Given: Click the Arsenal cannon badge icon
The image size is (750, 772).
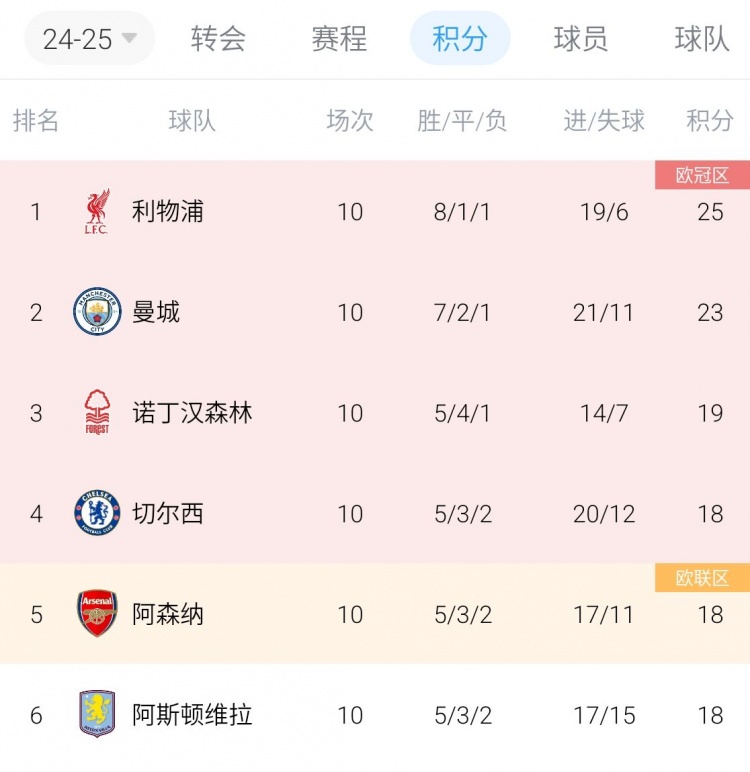Looking at the screenshot, I should [x=97, y=614].
